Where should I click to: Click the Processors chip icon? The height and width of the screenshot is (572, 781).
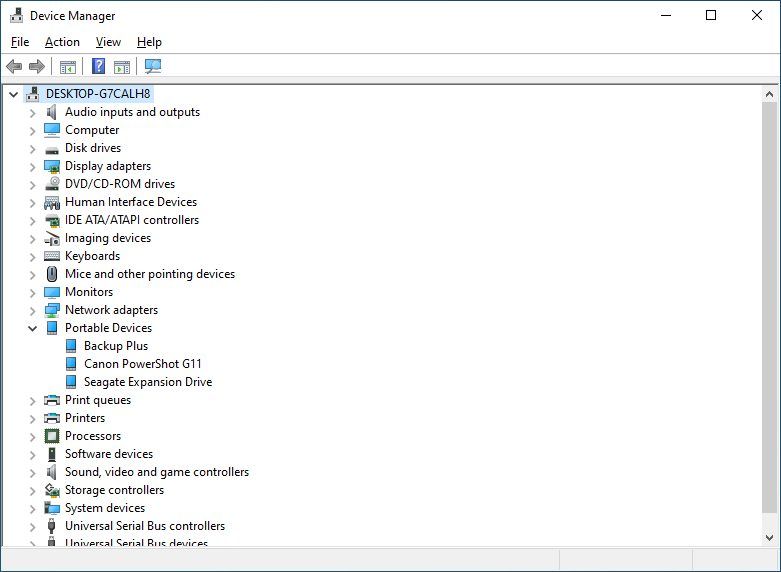click(x=52, y=436)
